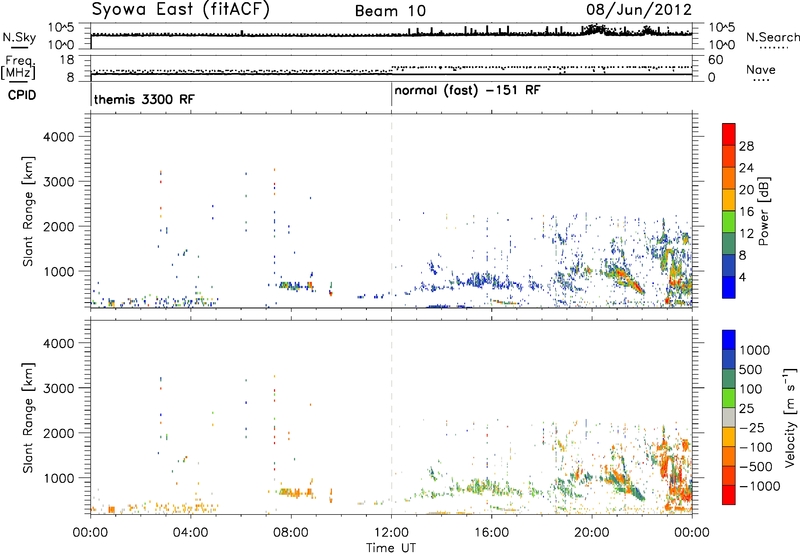Image resolution: width=800 pixels, height=554 pixels.
Task: Click the "Velocity [m s-1]" colorbar title
Action: (790, 417)
